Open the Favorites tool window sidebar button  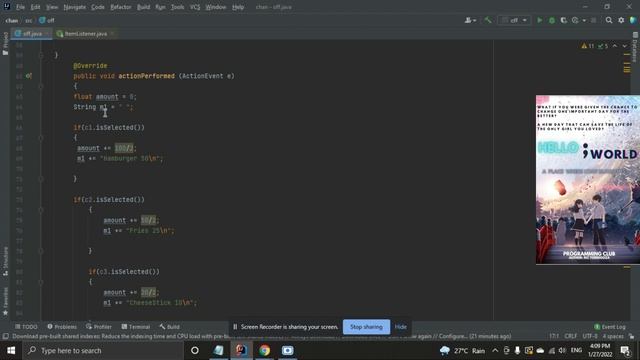coord(5,301)
